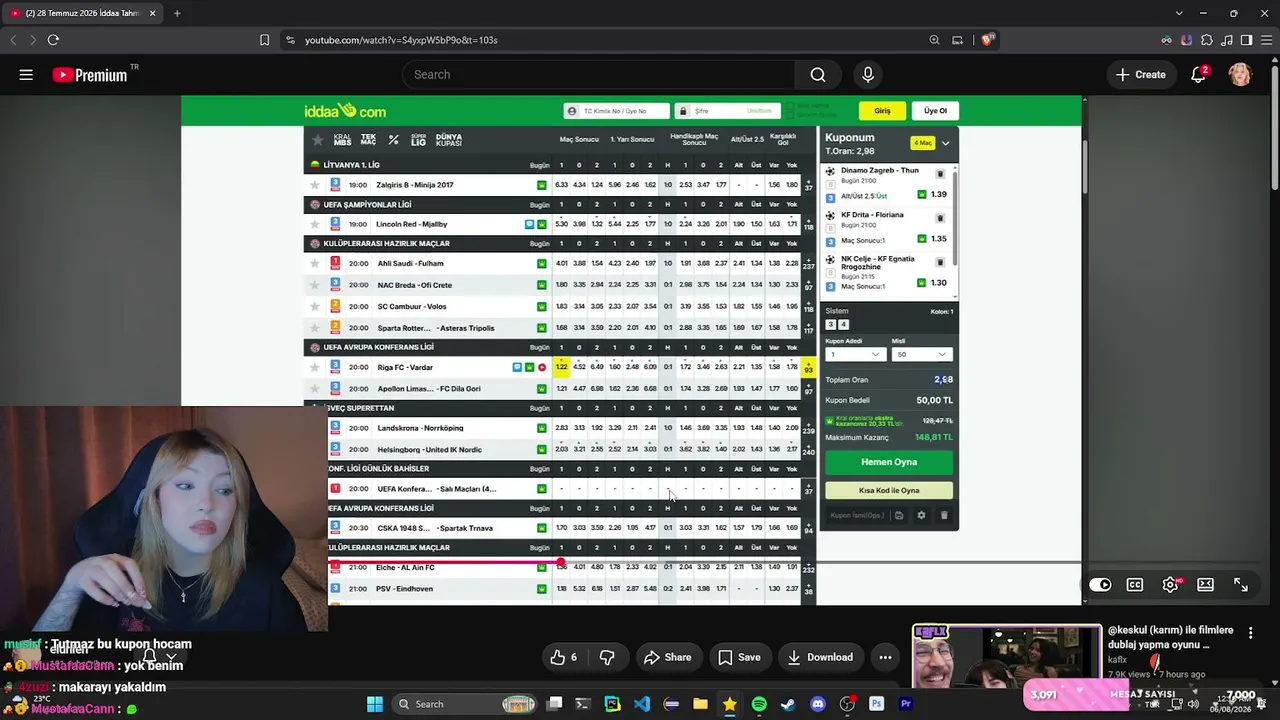Reload the browser page
1280x720 pixels.
point(53,40)
